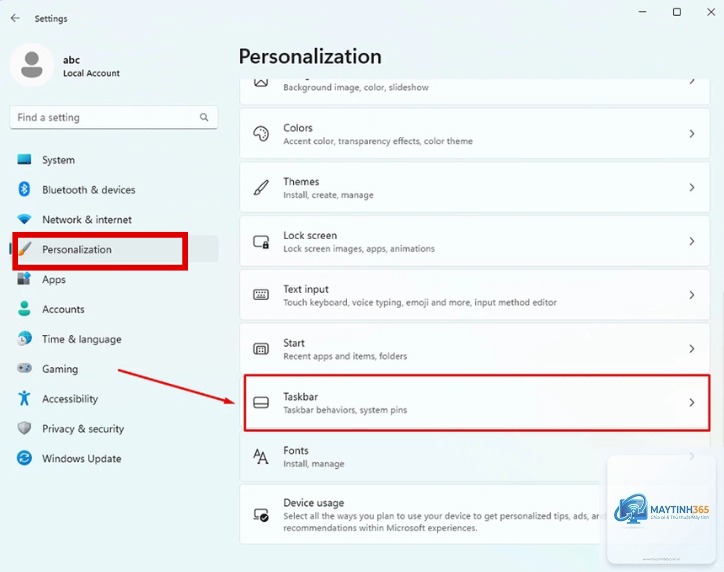This screenshot has height=572, width=724.
Task: Open Text input chevron arrow
Action: pyautogui.click(x=692, y=295)
